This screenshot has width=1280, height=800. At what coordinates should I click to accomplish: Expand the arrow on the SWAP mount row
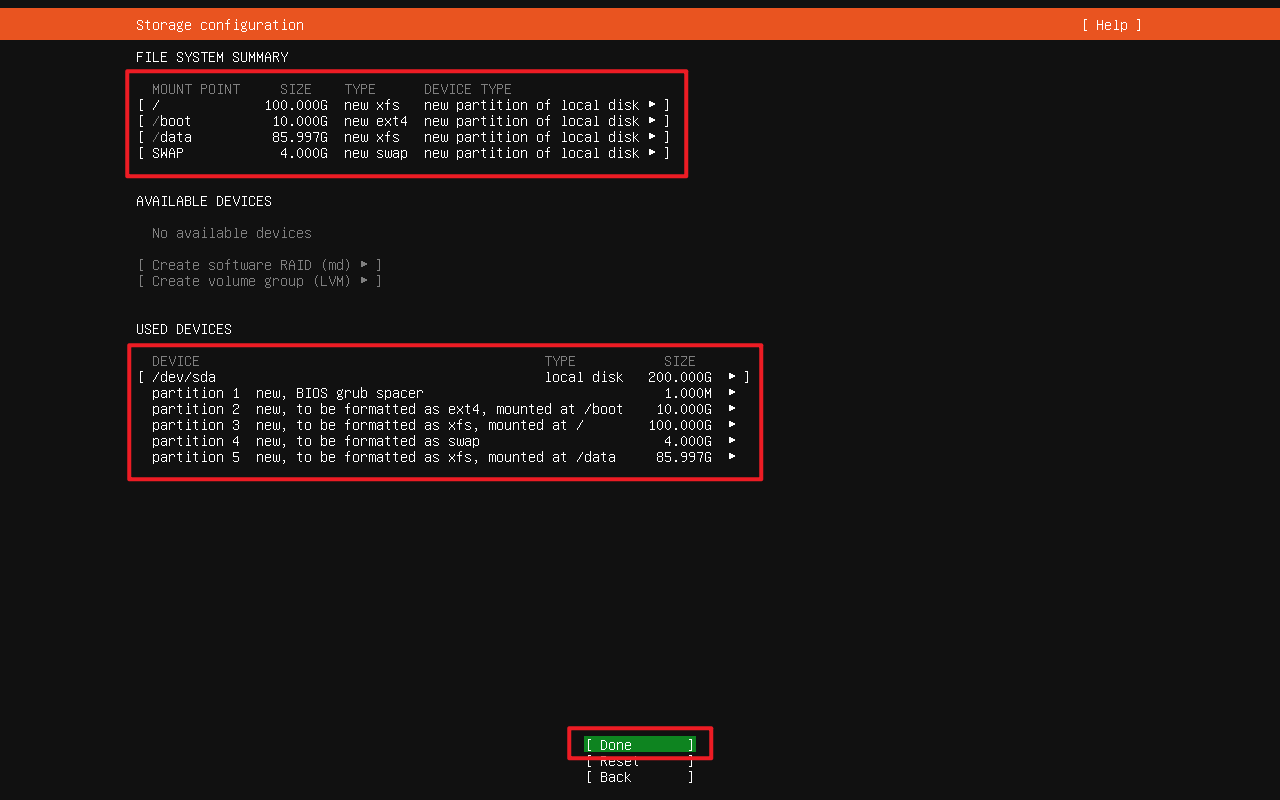652,153
